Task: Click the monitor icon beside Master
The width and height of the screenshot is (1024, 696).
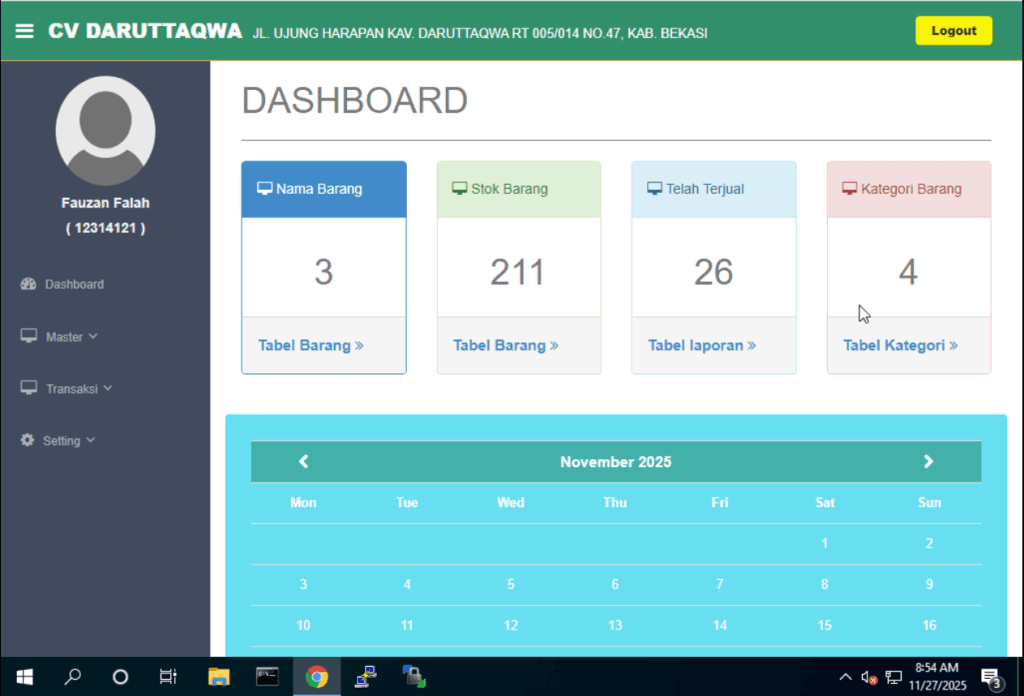Action: pyautogui.click(x=29, y=336)
